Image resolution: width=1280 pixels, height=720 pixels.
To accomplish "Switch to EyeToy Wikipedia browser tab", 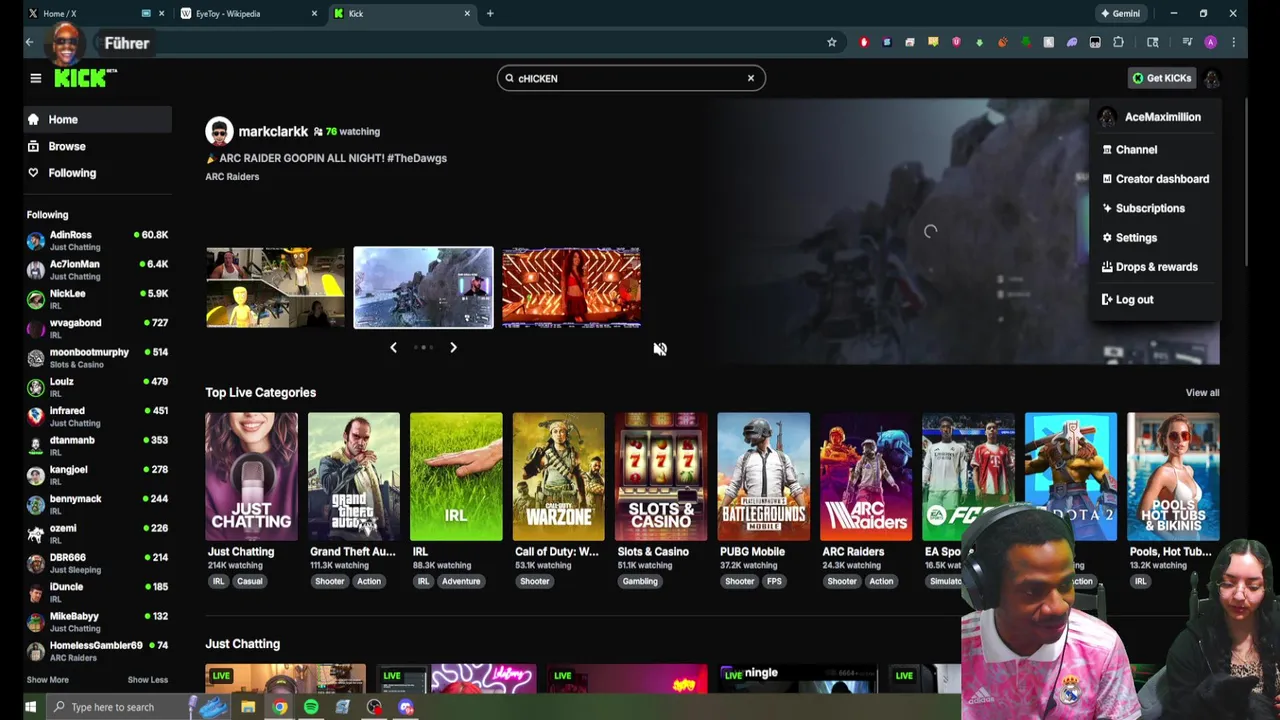I will 250,13.
